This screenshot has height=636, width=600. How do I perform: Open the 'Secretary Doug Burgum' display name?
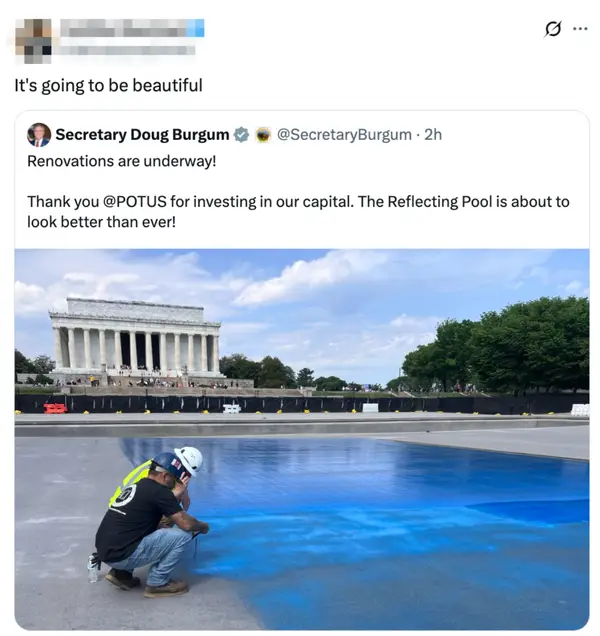click(x=142, y=135)
